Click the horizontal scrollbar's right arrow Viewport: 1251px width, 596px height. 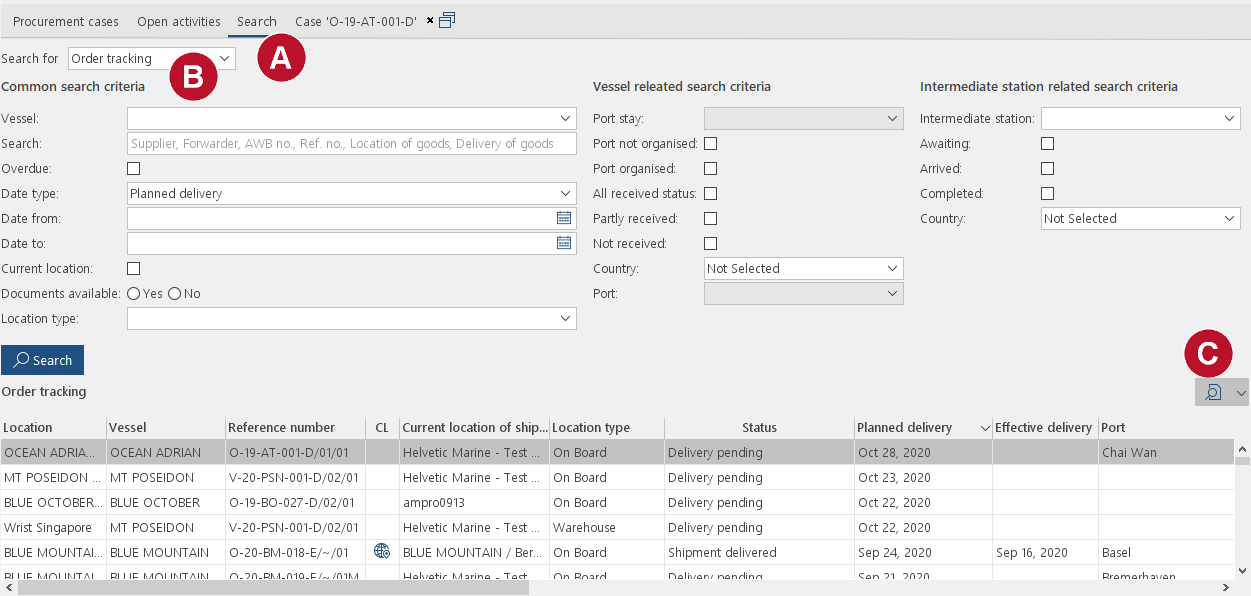1226,588
